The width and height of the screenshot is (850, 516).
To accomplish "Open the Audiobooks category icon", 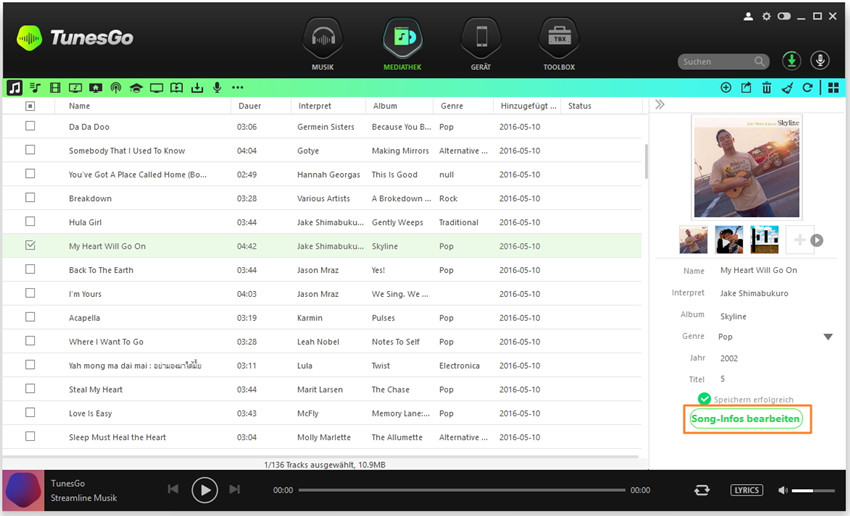I will pos(177,87).
